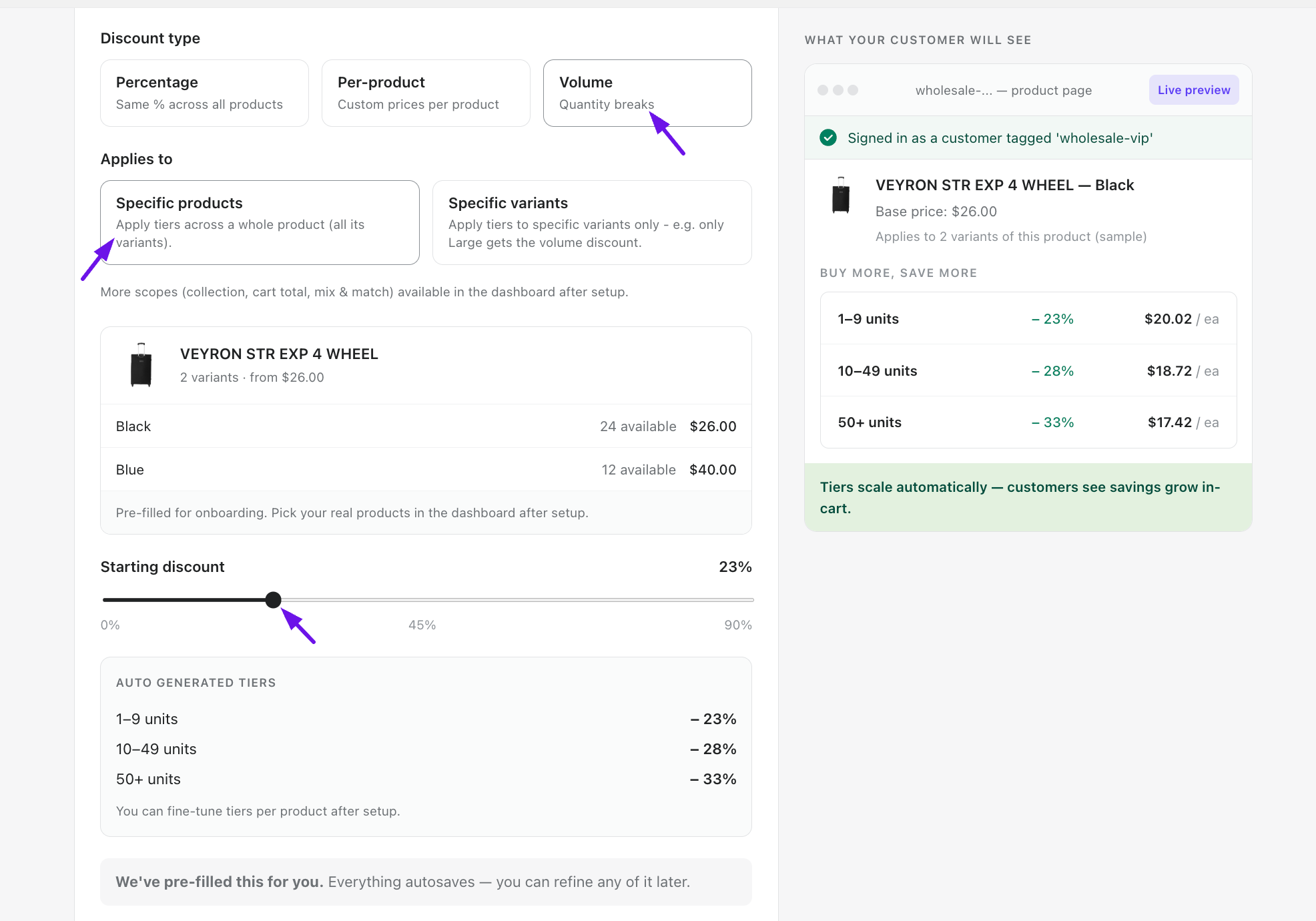Viewport: 1316px width, 921px height.
Task: Click the '24 available' stock text
Action: (x=638, y=426)
